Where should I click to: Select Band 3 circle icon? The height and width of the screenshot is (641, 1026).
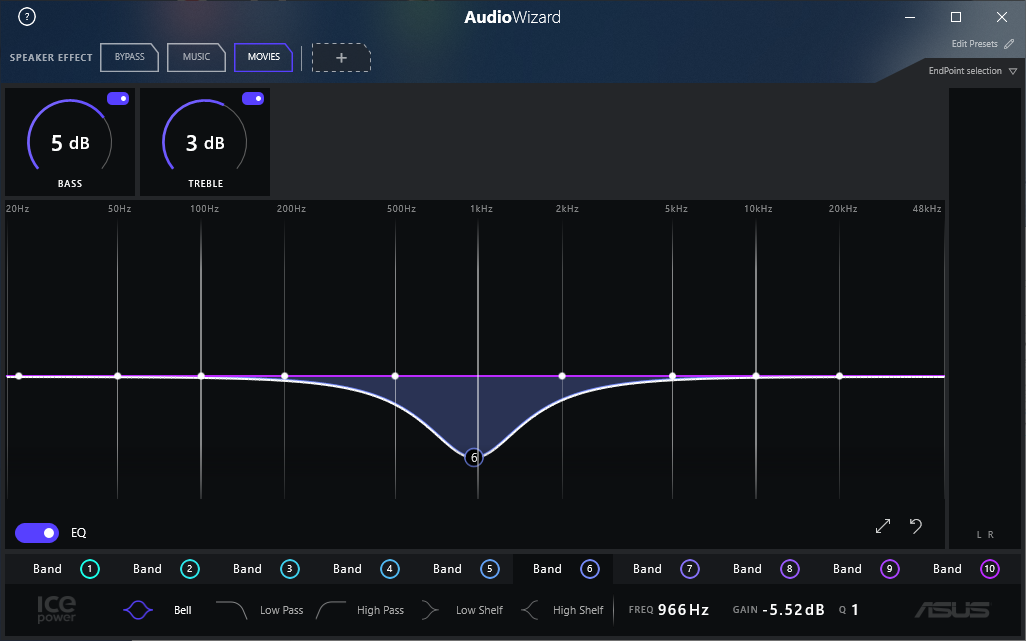pos(290,569)
